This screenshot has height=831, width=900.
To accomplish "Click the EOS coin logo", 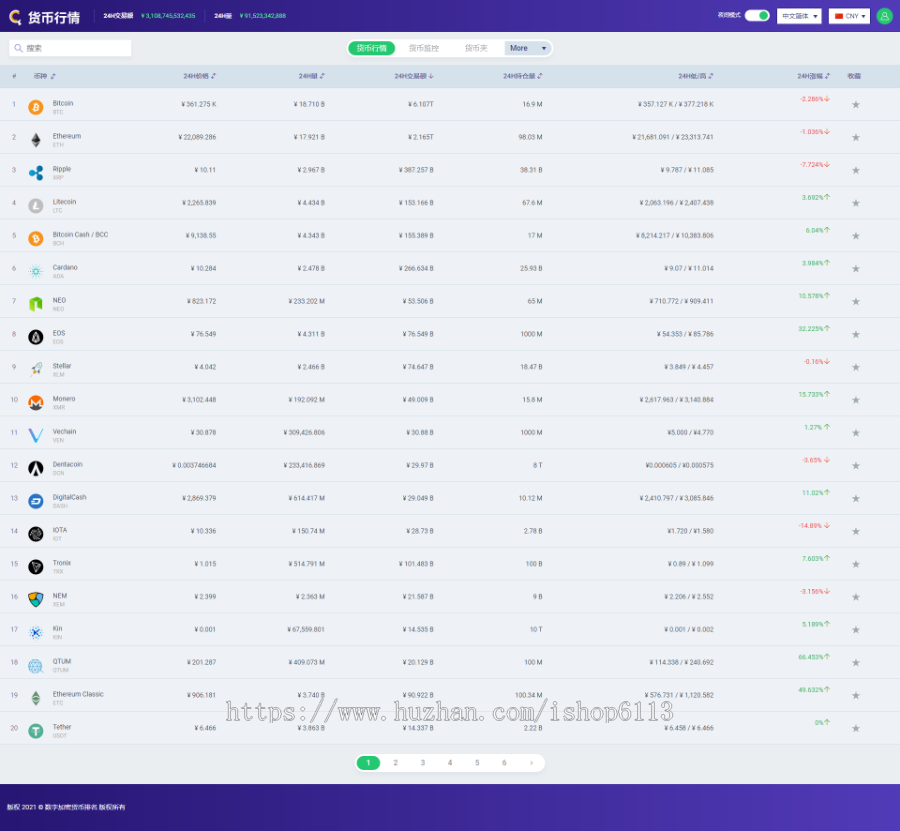I will coord(36,337).
